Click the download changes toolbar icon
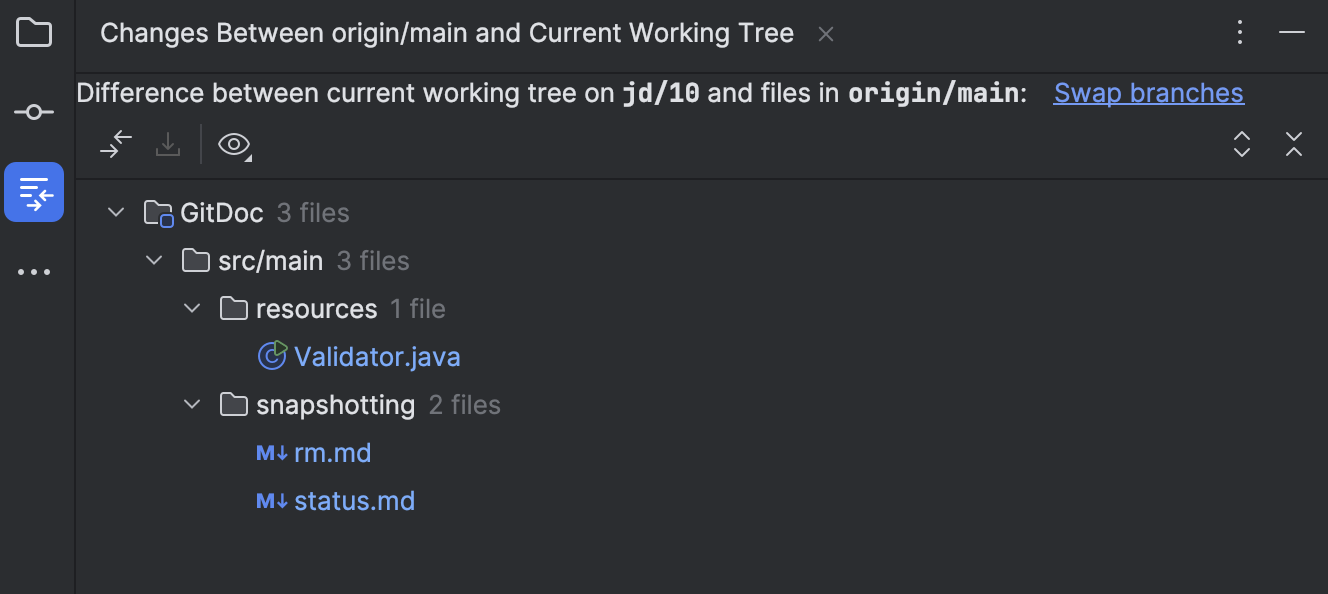Image resolution: width=1328 pixels, height=594 pixels. coord(167,144)
